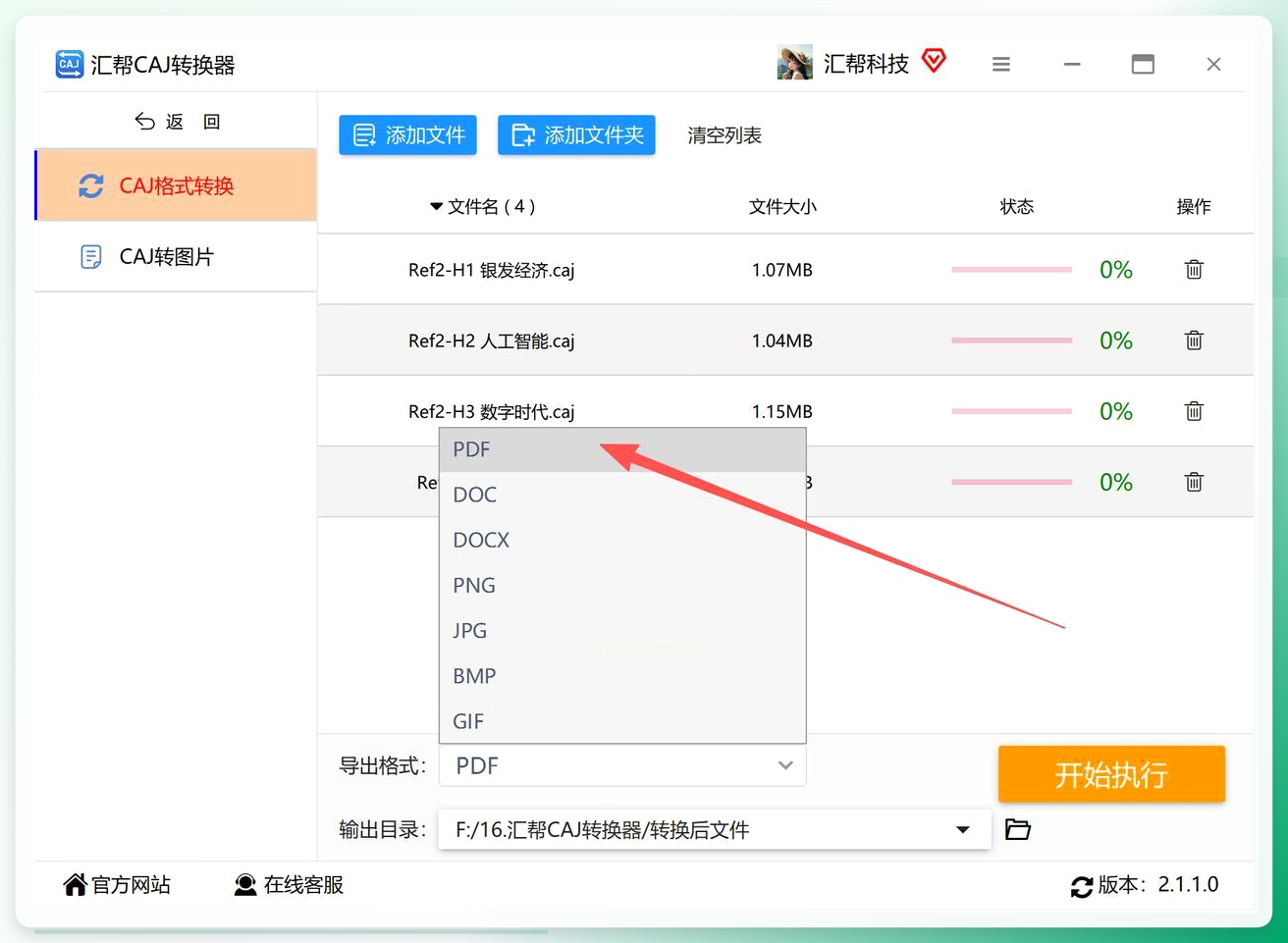Select the Ref2-H2 人工智能.caj file name
Viewport: 1288px width, 943px height.
(x=491, y=341)
